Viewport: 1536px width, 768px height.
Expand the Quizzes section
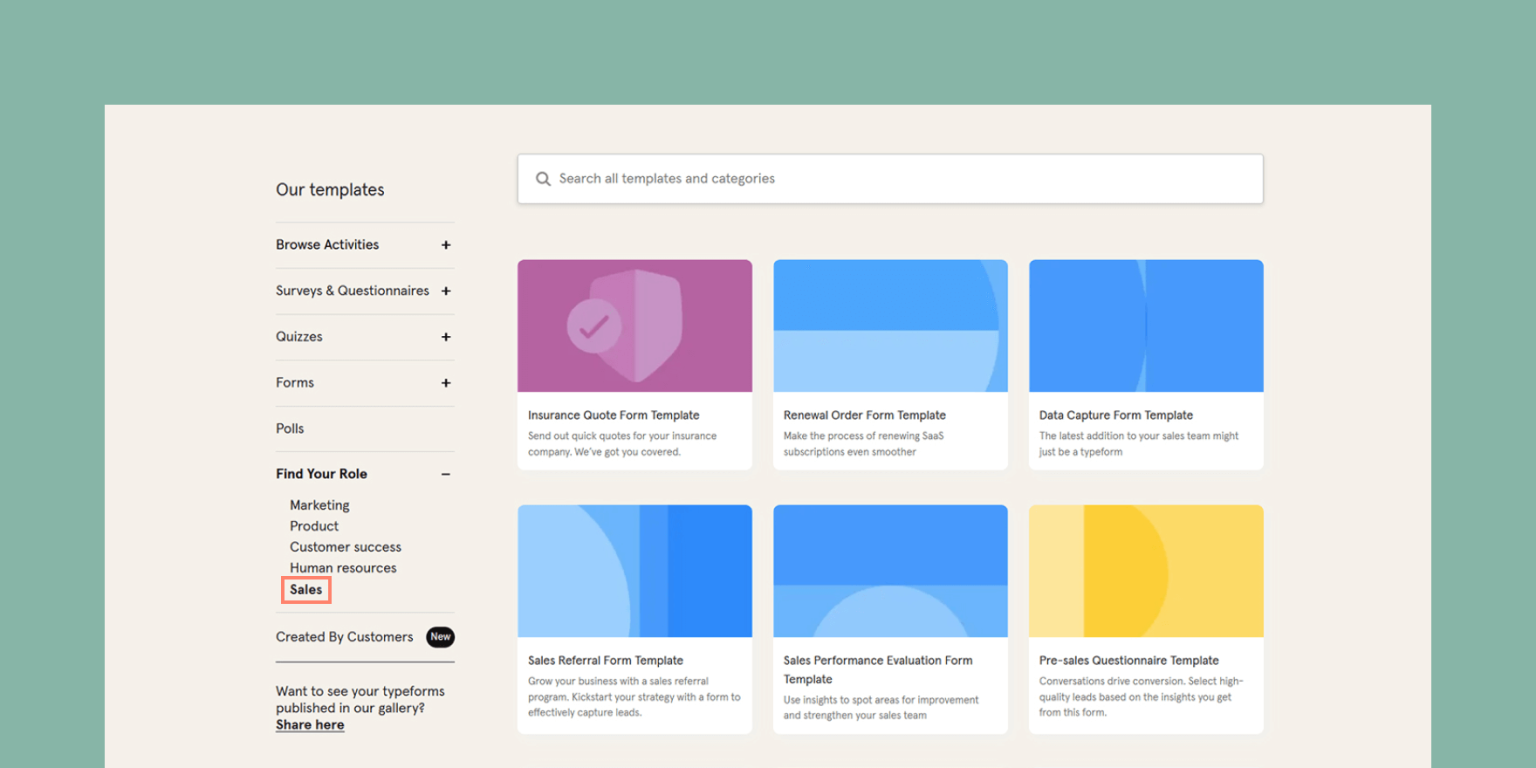click(x=446, y=337)
